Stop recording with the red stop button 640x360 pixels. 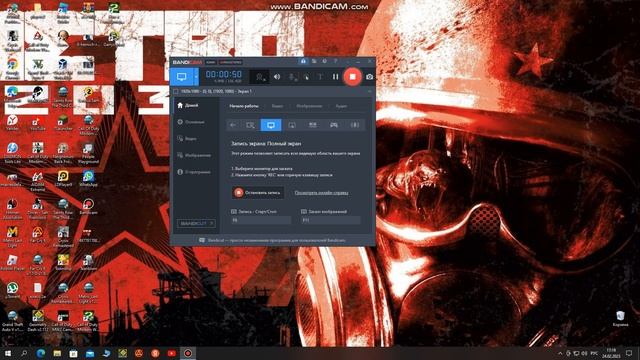(352, 77)
